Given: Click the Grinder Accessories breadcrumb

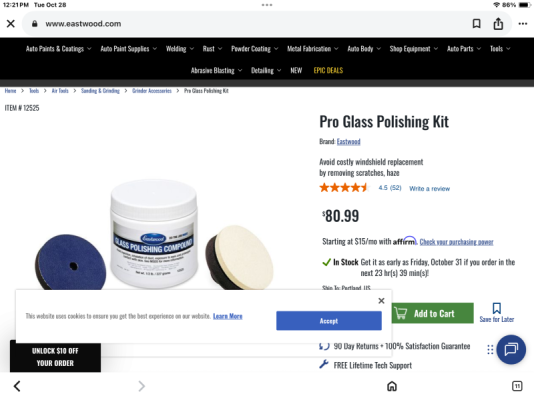Looking at the screenshot, I should (x=152, y=91).
